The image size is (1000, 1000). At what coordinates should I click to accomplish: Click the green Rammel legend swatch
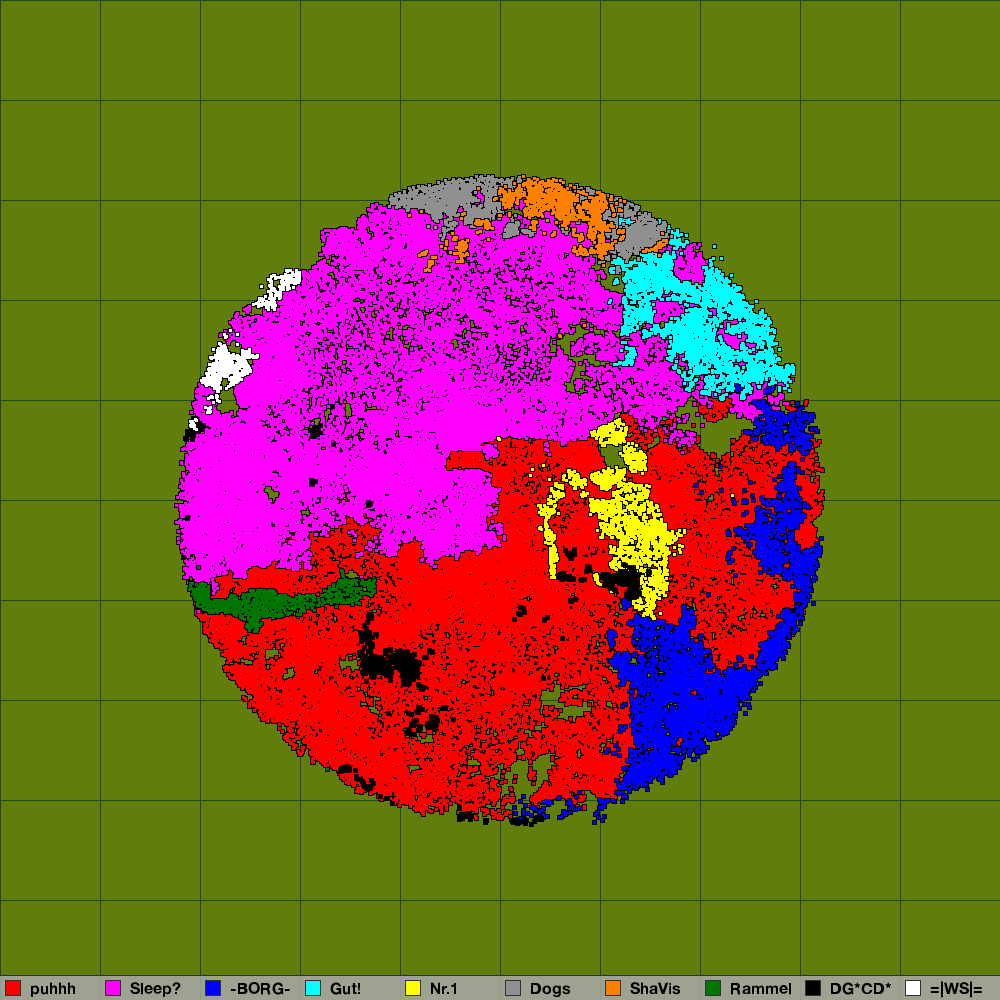(713, 988)
